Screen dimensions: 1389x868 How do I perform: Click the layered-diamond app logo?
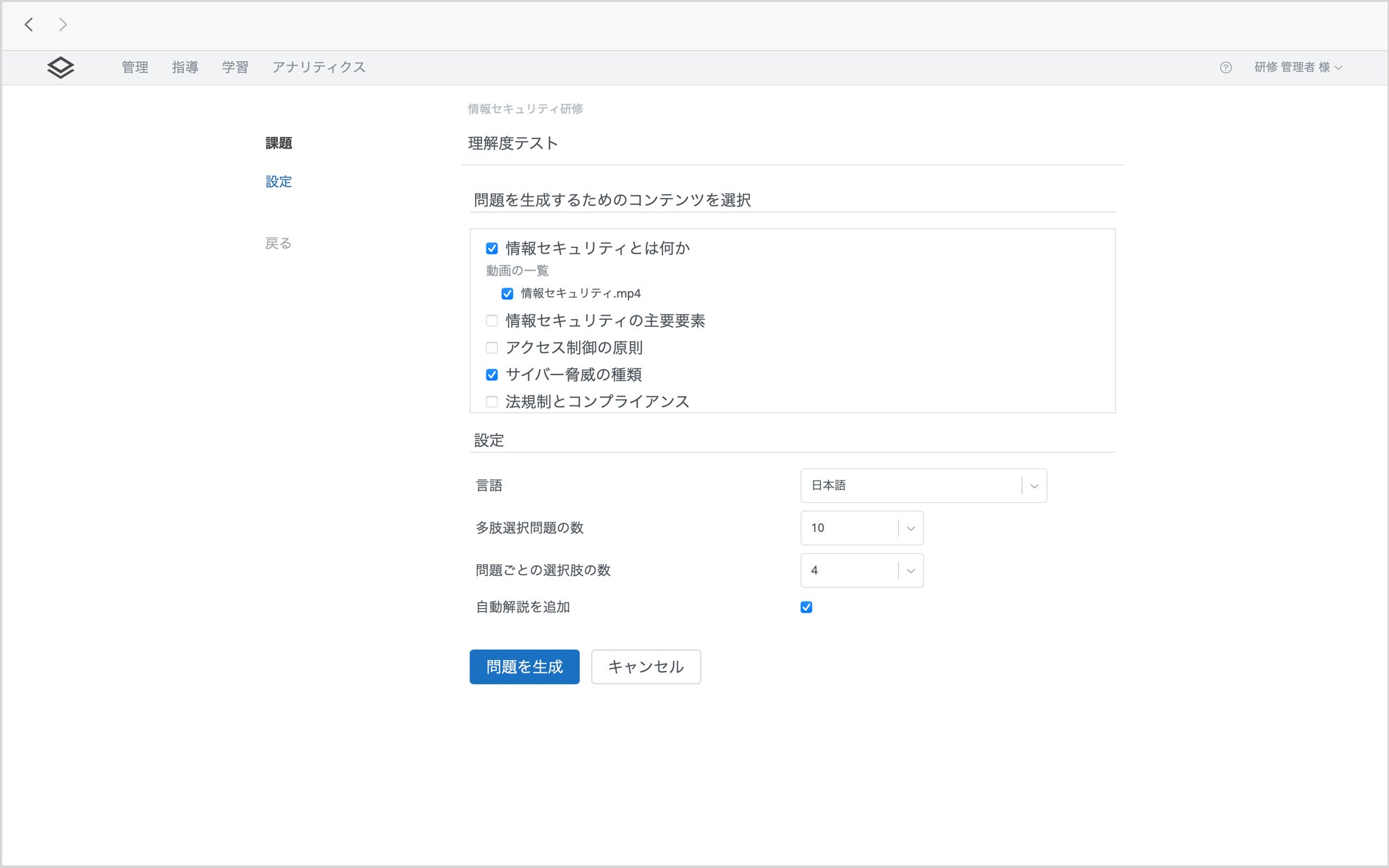tap(61, 68)
